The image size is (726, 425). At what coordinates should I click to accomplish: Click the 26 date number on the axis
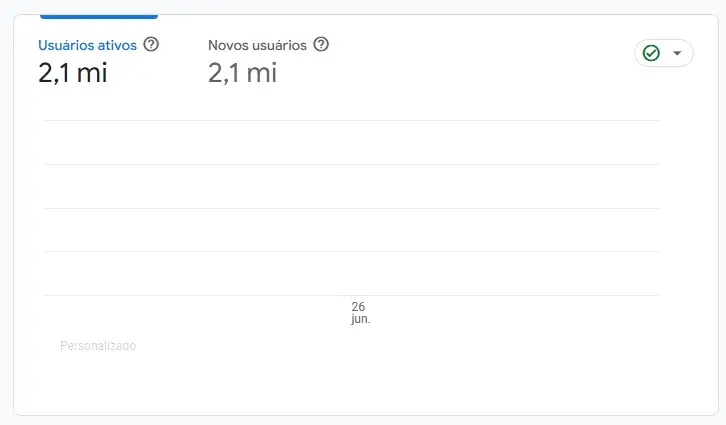(x=359, y=306)
